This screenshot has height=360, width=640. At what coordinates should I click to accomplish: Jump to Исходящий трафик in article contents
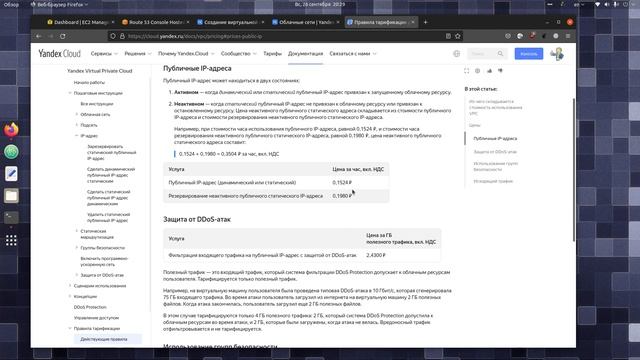(x=493, y=181)
